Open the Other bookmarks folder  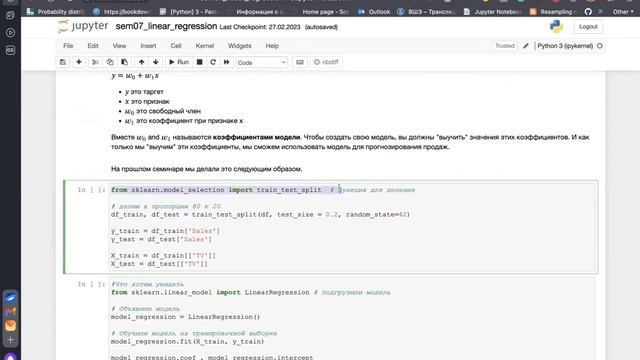[x=623, y=12]
